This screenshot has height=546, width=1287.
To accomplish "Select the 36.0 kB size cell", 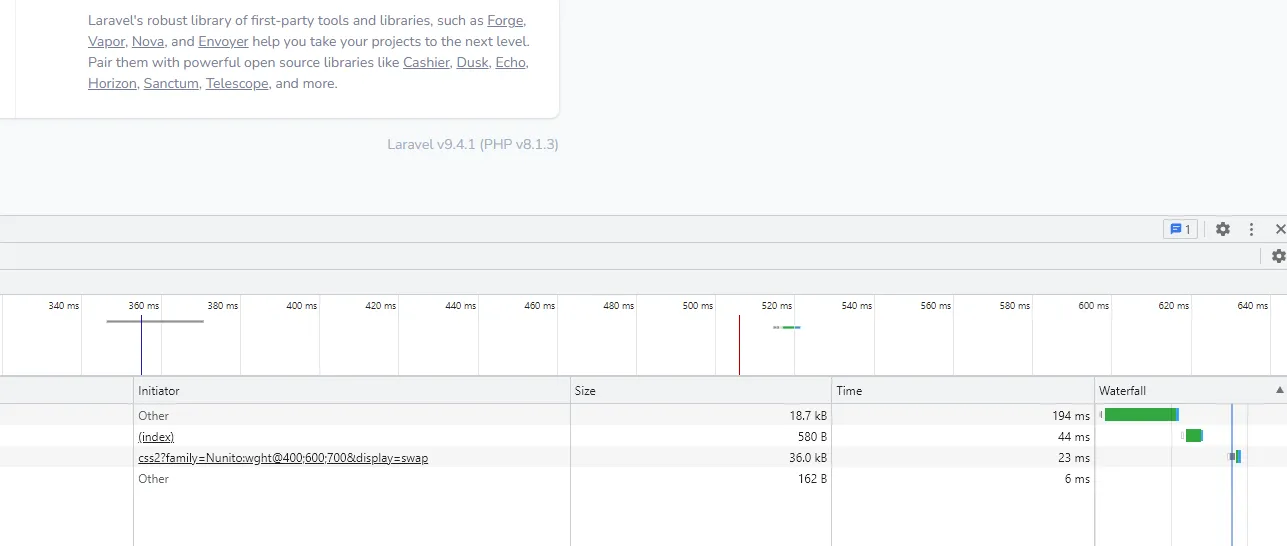I will (701, 457).
